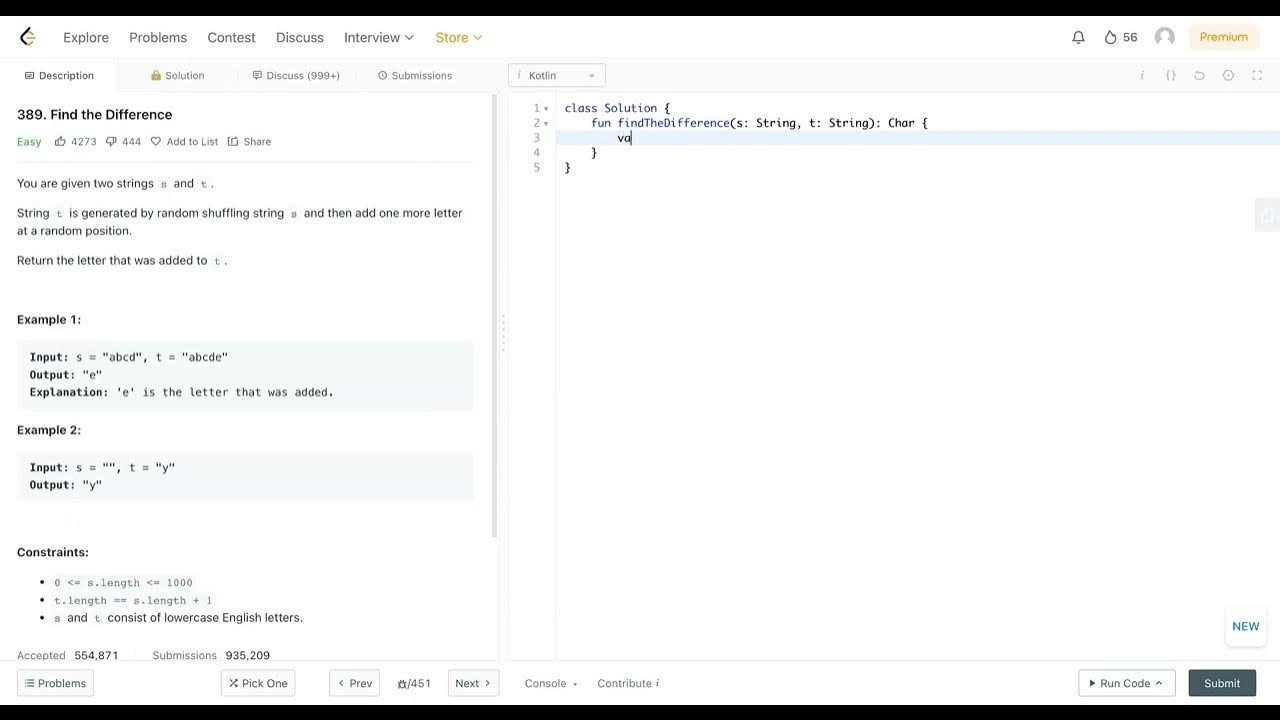Click the streak flame icon showing 56
Viewport: 1280px width, 720px height.
1110,37
